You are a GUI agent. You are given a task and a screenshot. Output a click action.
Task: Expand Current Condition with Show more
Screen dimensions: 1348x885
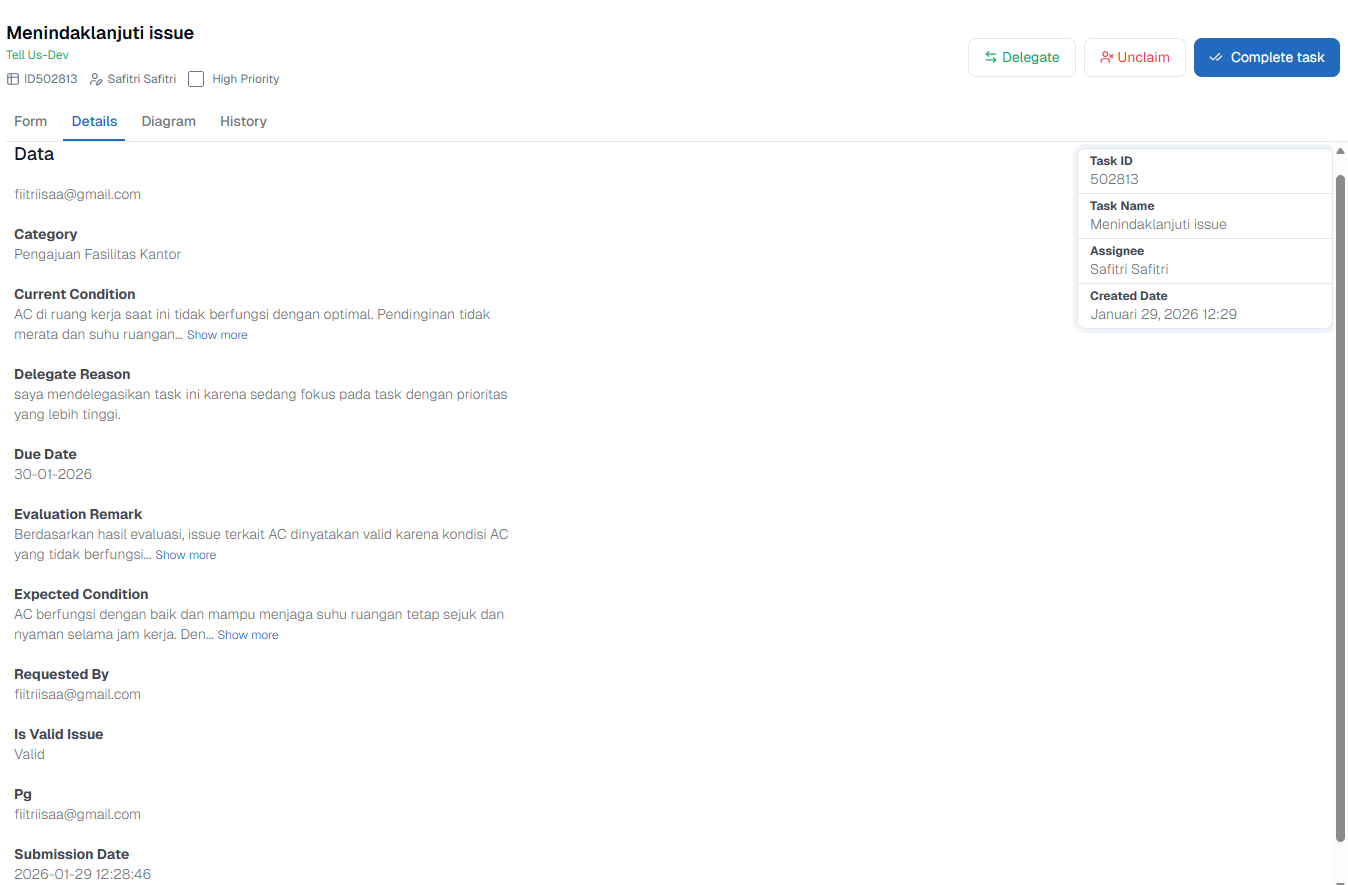point(217,334)
